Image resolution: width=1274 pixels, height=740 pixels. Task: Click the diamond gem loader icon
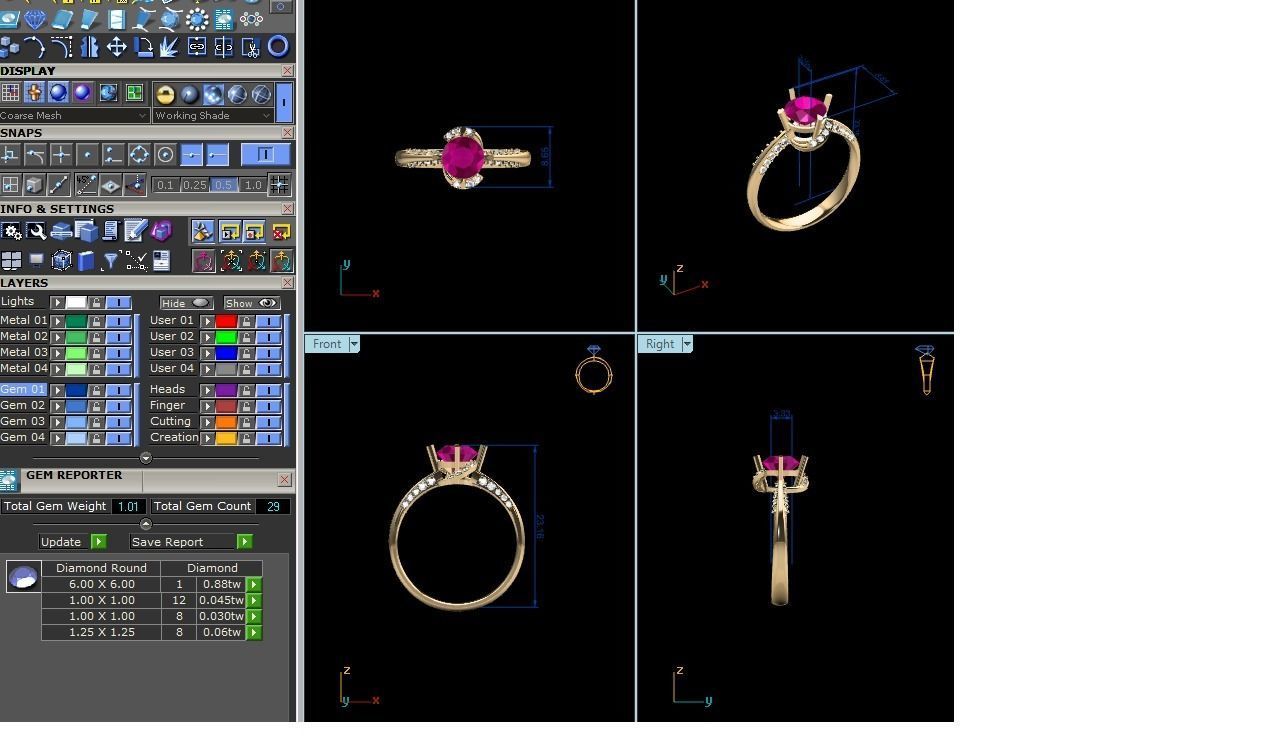point(35,19)
